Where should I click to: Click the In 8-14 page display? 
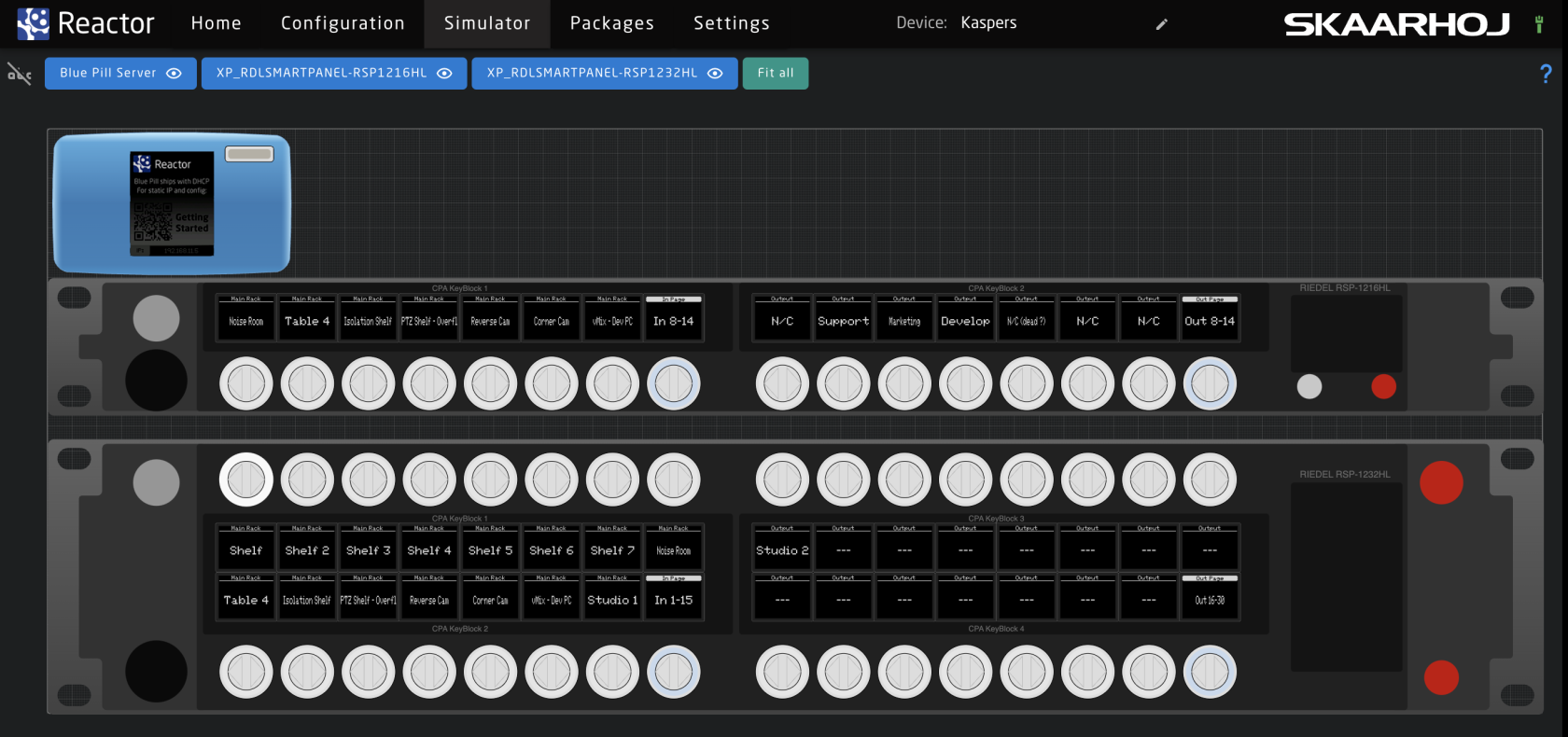pyautogui.click(x=674, y=320)
